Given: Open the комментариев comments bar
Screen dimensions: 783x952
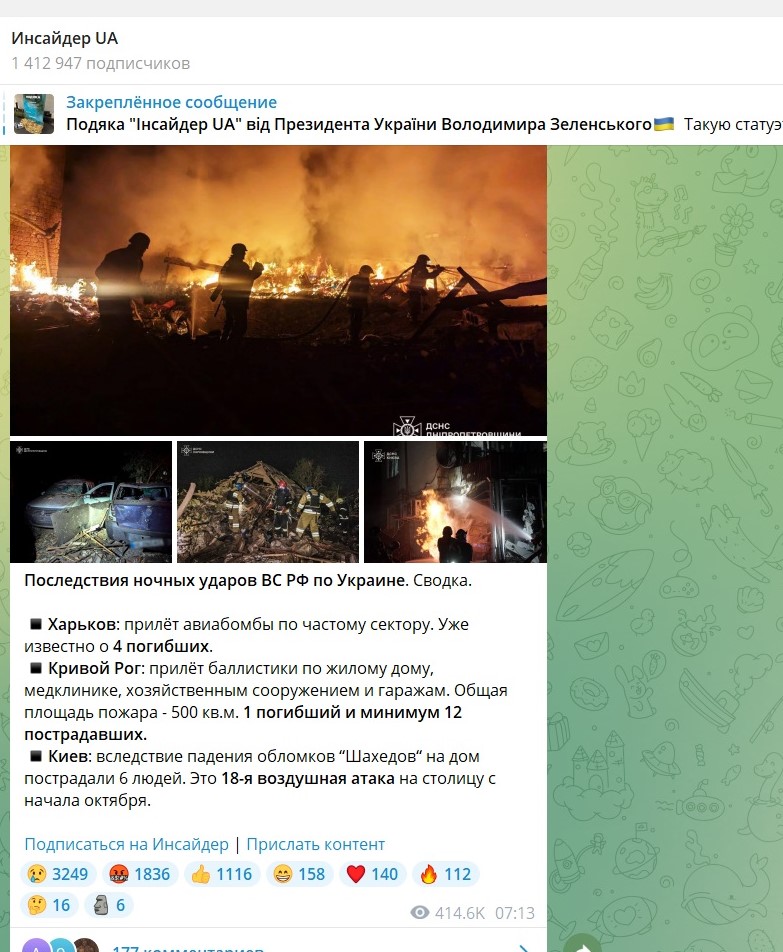Looking at the screenshot, I should point(279,943).
